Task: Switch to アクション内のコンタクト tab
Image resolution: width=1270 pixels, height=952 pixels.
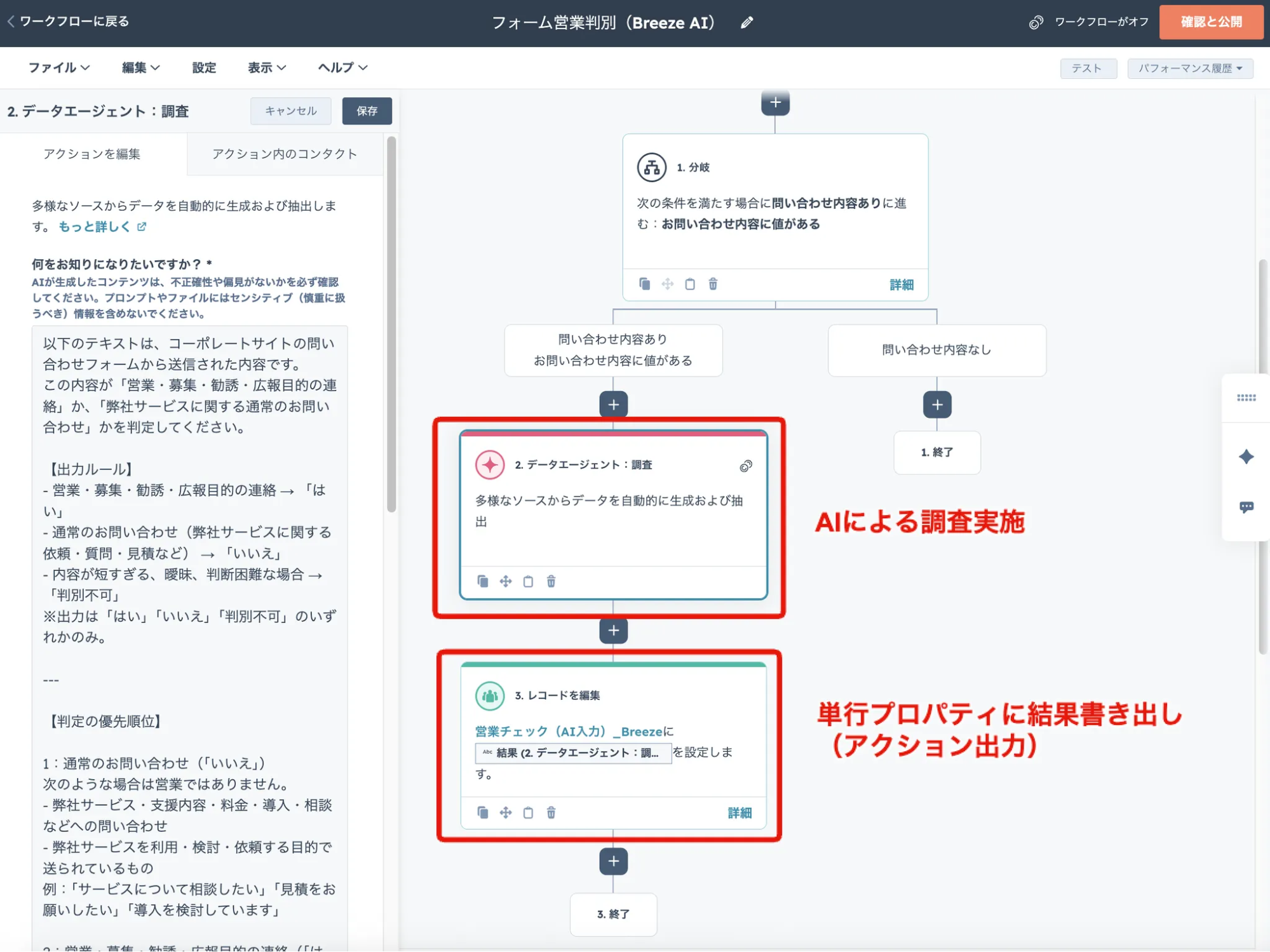Action: [285, 154]
